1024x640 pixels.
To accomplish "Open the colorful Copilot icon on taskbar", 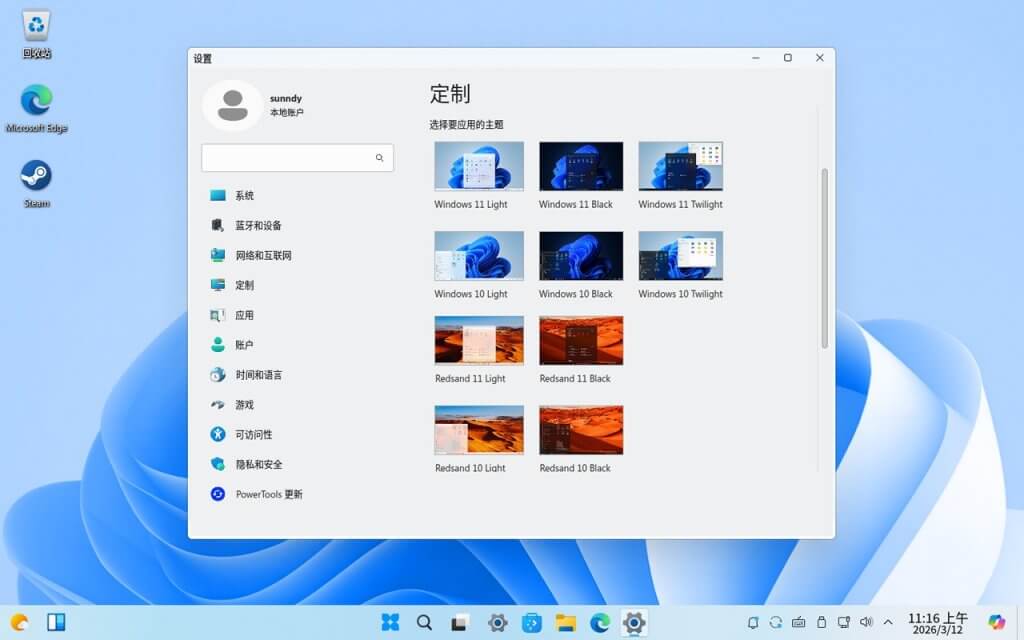I will point(997,623).
